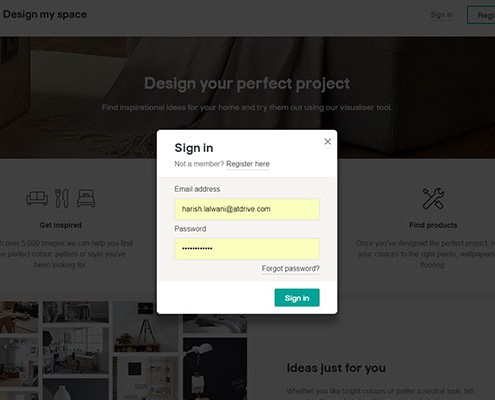The image size is (495, 400).
Task: Click the wrench and screwdriver tools icon
Action: pyautogui.click(x=433, y=198)
